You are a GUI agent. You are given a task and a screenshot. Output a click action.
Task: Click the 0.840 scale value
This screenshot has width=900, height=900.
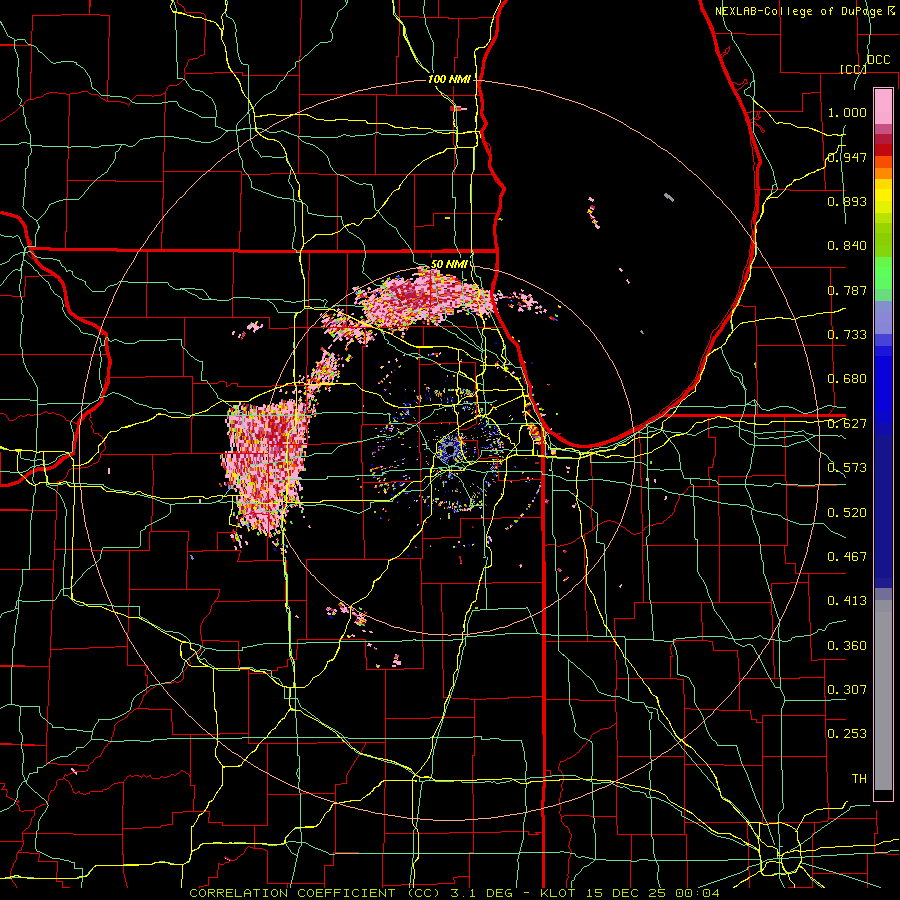[847, 246]
